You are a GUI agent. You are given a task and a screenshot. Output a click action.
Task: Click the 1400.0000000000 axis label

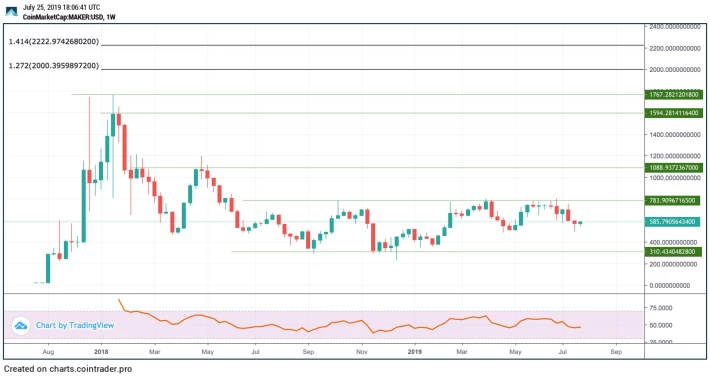coord(675,134)
